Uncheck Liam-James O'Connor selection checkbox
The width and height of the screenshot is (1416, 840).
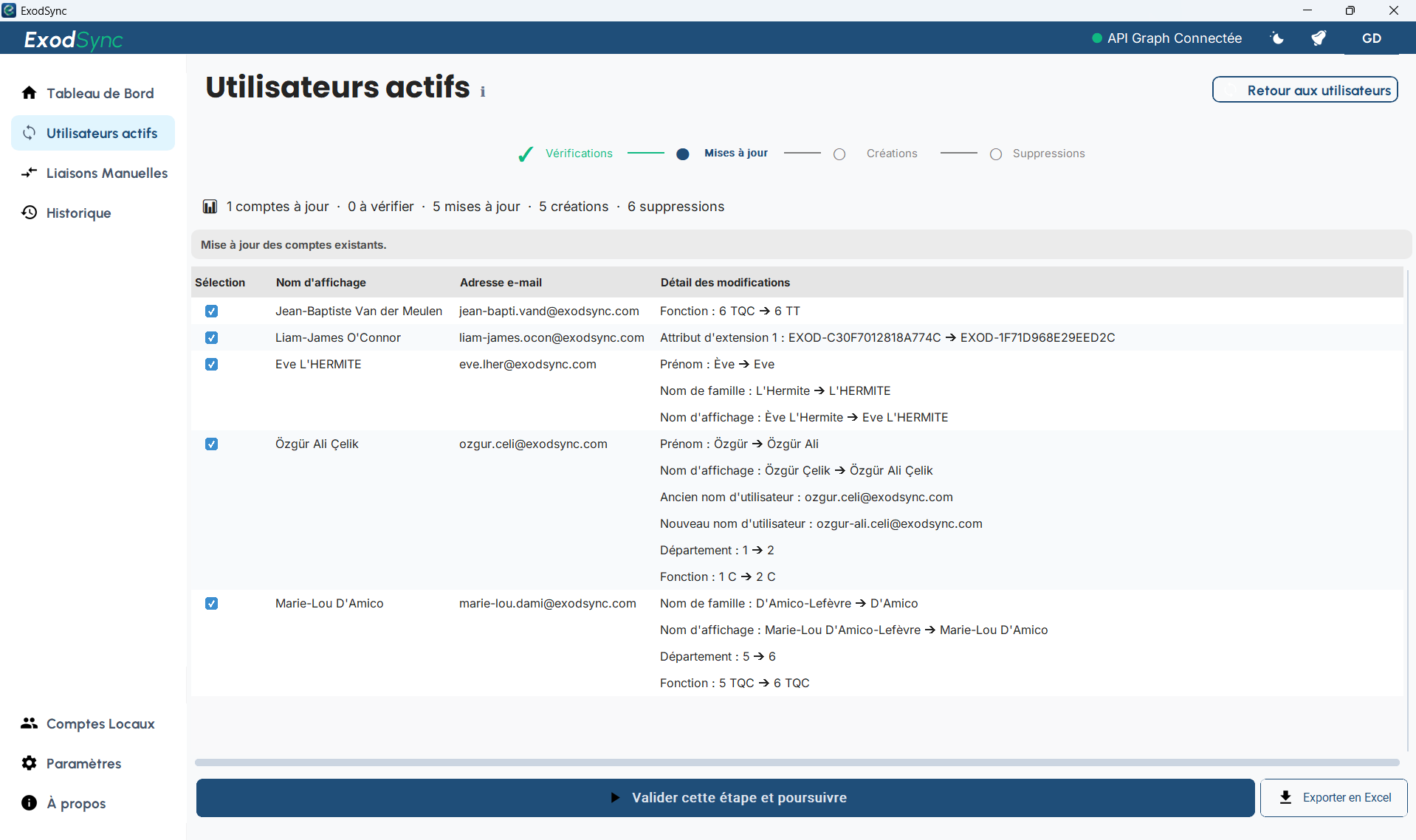(x=212, y=338)
